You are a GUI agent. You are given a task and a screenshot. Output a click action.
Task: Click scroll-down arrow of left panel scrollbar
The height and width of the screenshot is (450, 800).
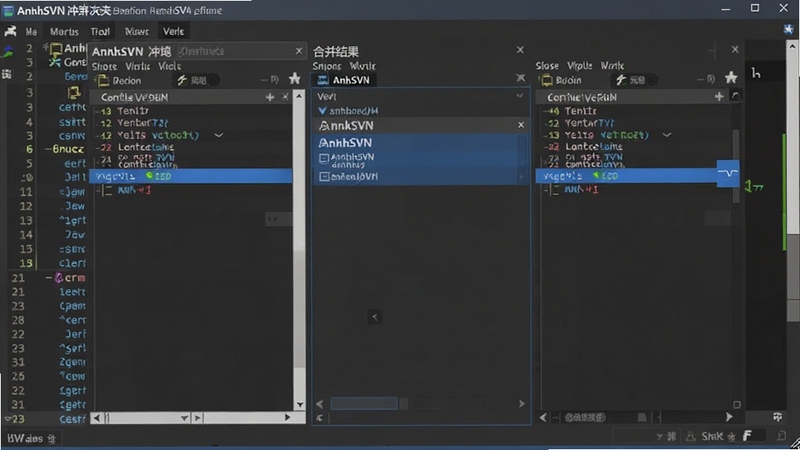pyautogui.click(x=299, y=405)
